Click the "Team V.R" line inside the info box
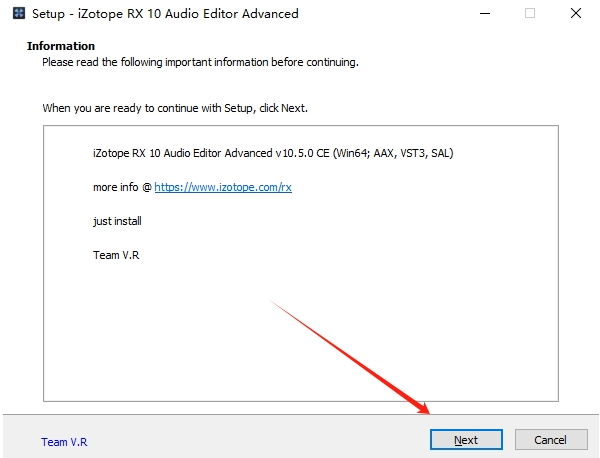The image size is (600, 458). (115, 255)
